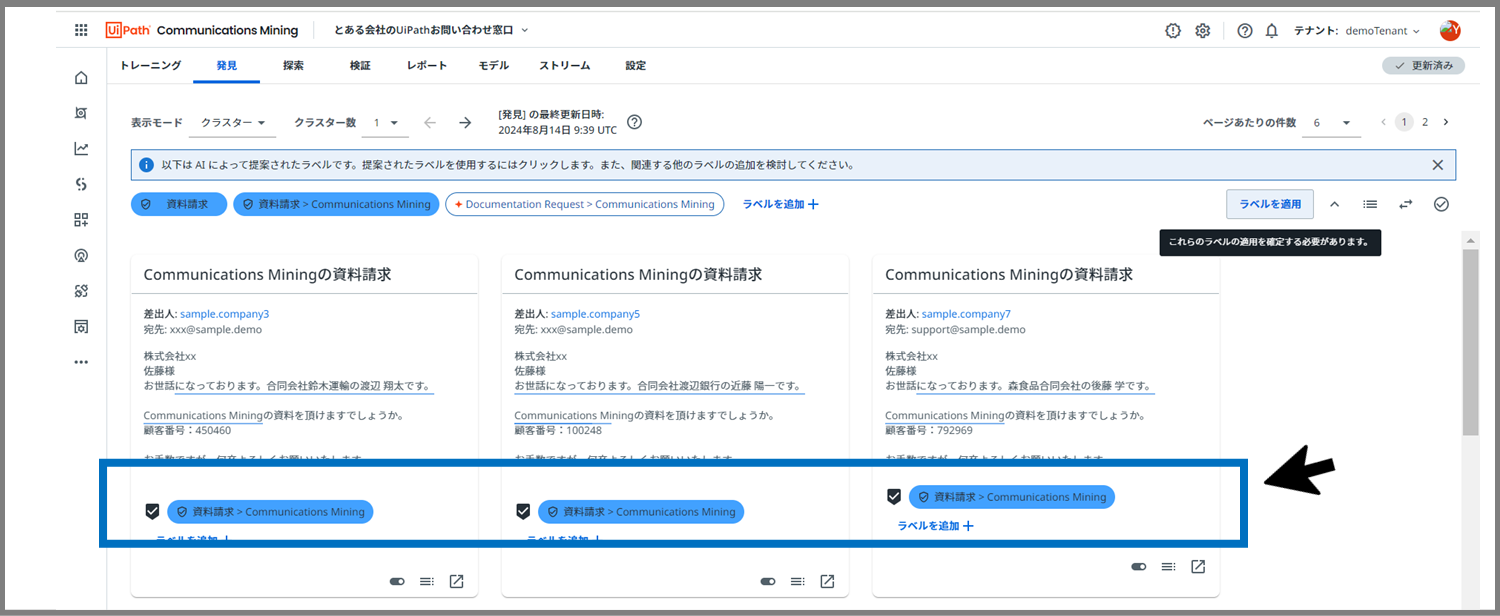Screen dimensions: 1500x616
Task: Open sender link sample.company5
Action: (596, 314)
